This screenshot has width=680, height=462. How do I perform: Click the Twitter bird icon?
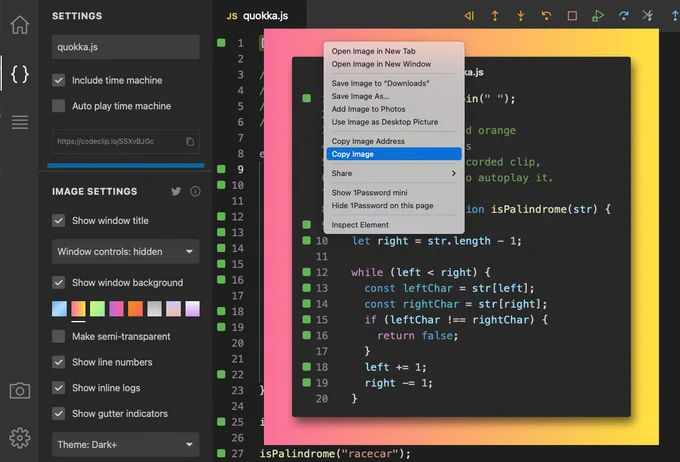(x=176, y=191)
